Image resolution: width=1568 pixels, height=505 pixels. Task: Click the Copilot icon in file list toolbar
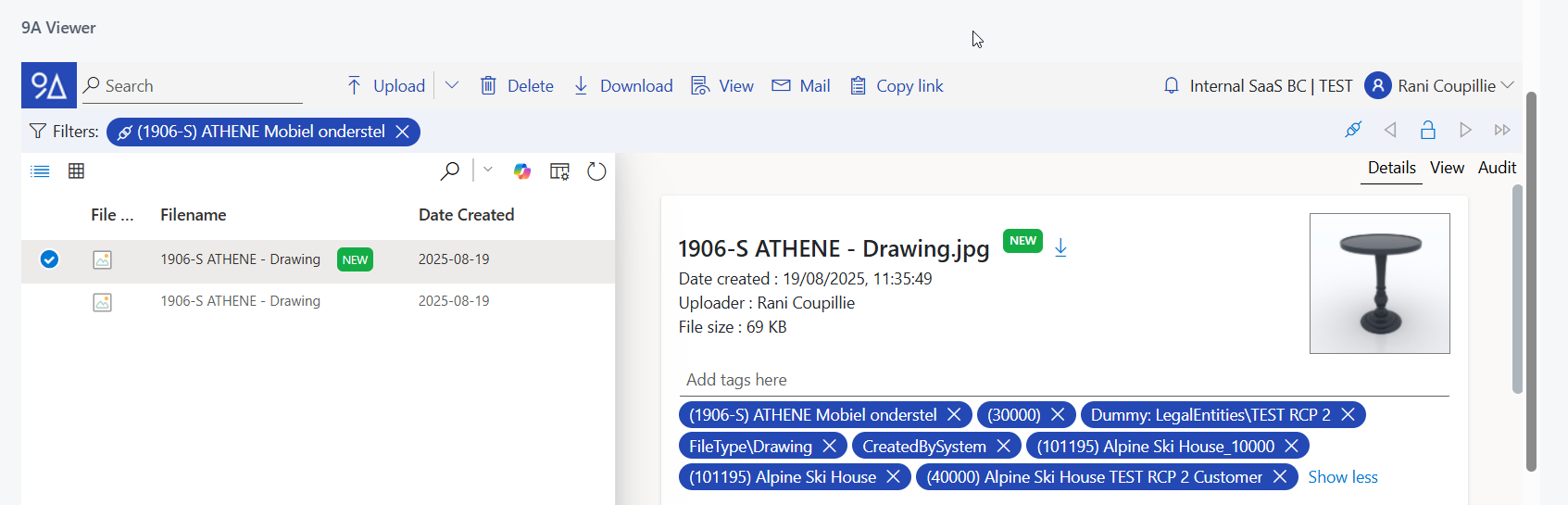(x=522, y=171)
